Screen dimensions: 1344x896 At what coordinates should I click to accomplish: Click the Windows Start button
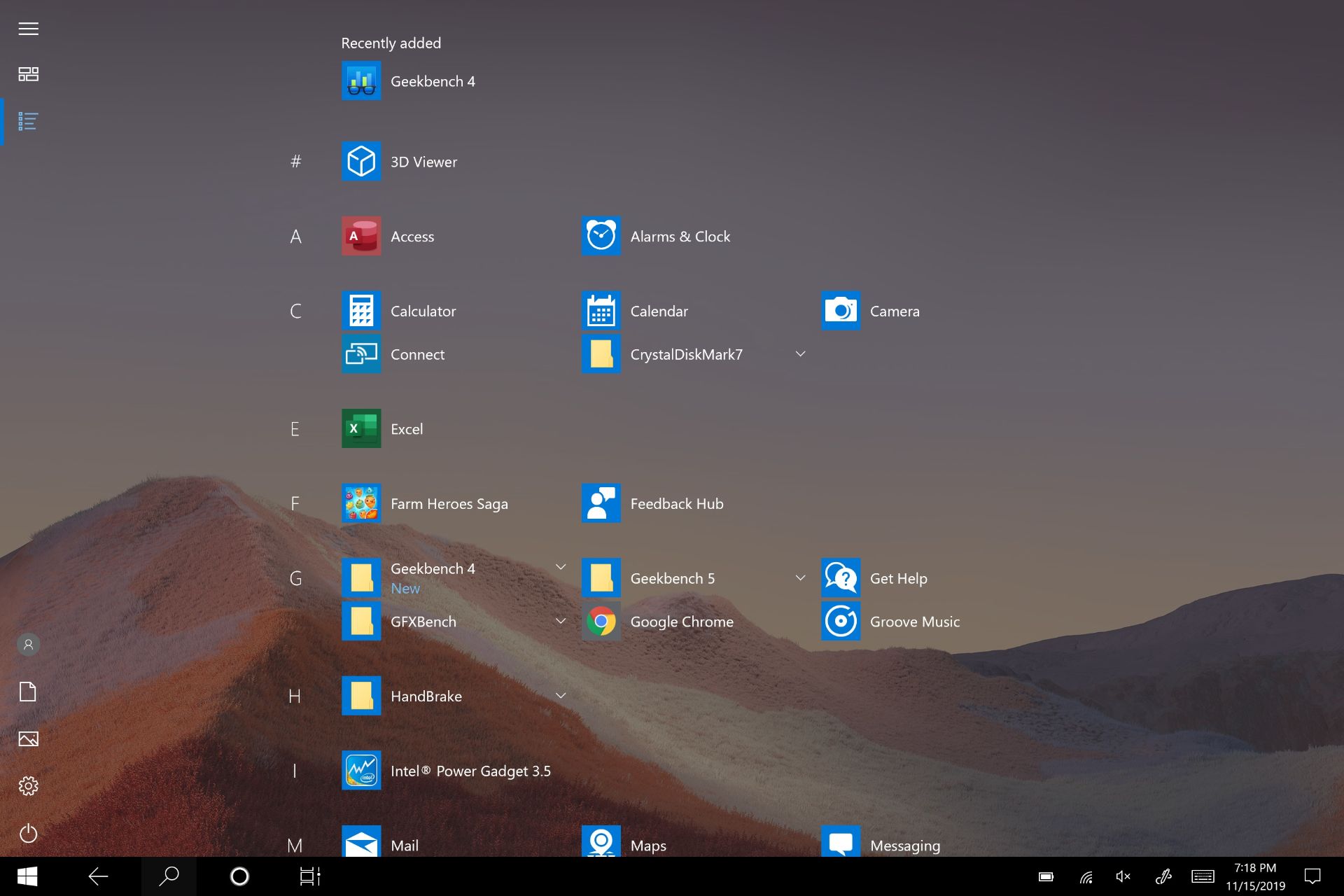[x=27, y=876]
